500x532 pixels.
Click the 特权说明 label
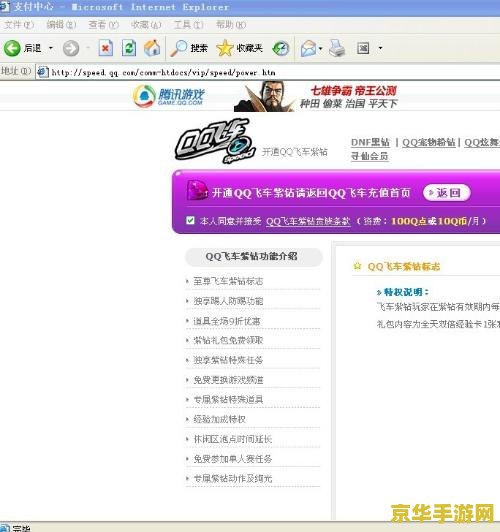[406, 292]
